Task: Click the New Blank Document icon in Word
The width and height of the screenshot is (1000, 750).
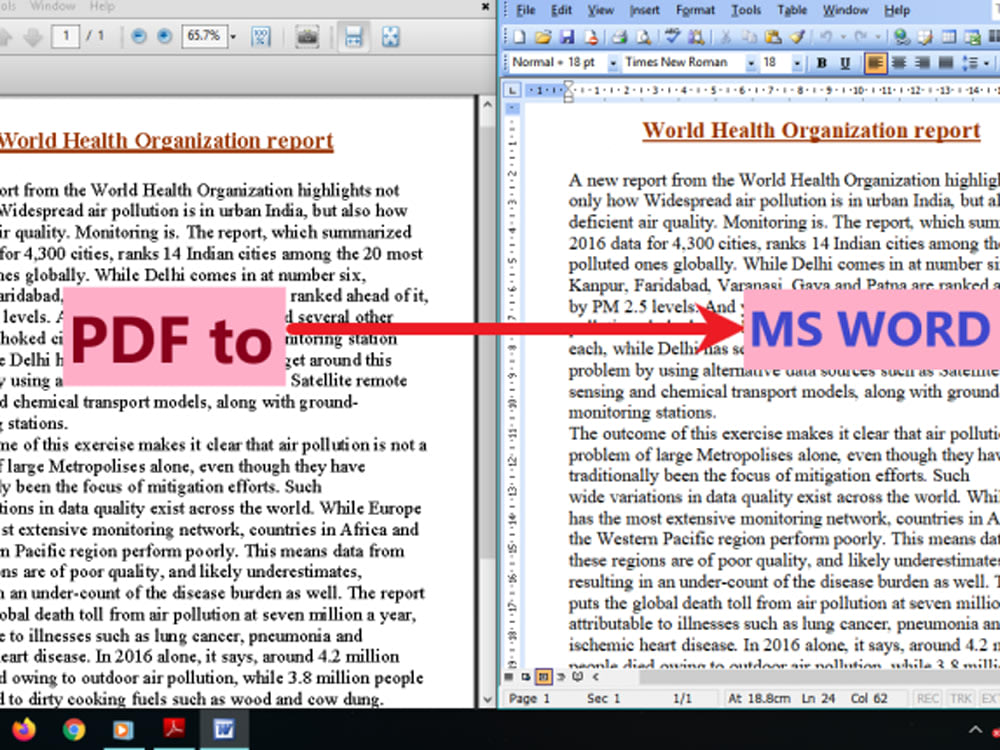Action: point(519,37)
